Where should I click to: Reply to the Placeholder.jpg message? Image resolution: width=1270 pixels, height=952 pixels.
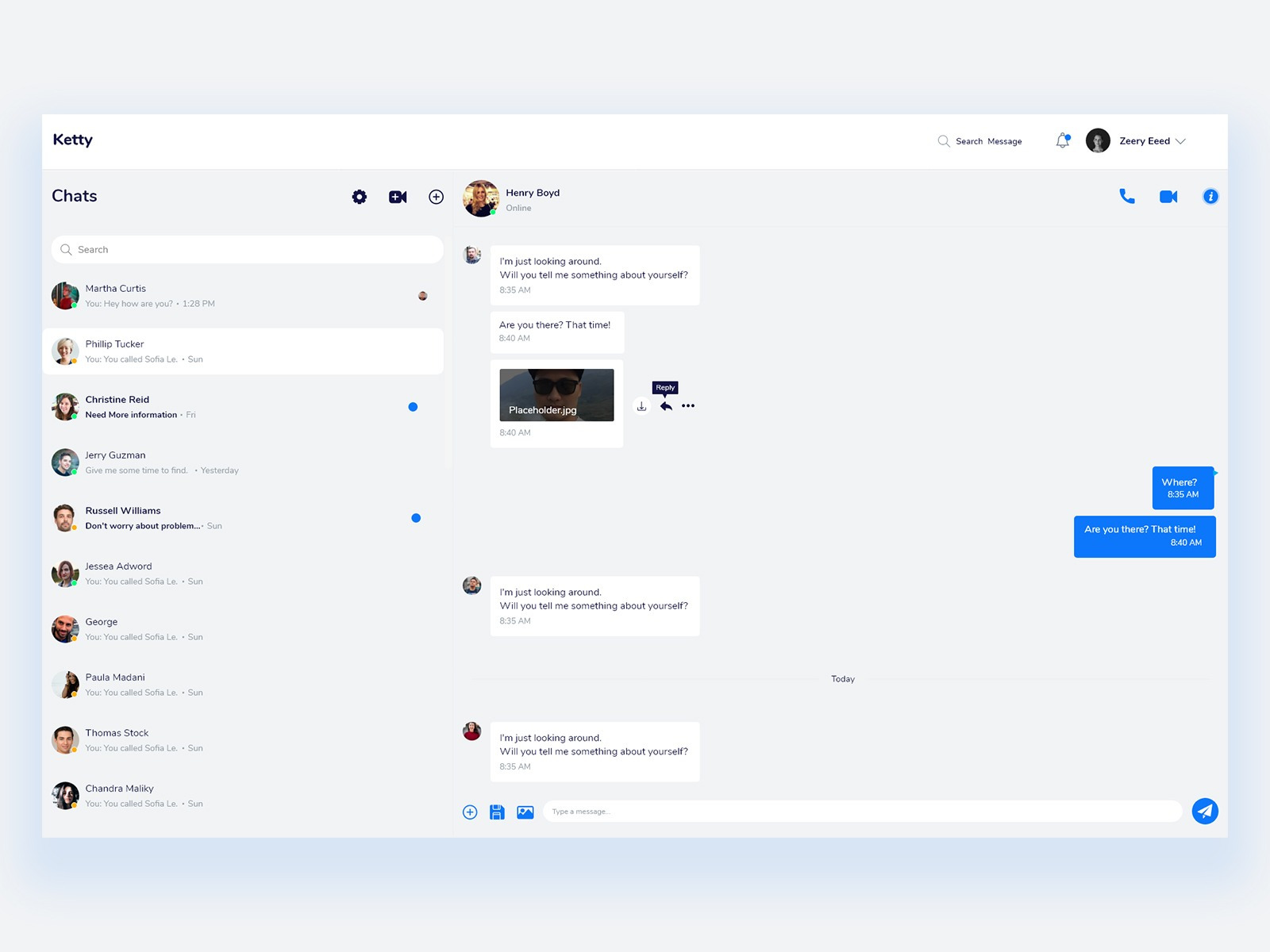tap(666, 406)
